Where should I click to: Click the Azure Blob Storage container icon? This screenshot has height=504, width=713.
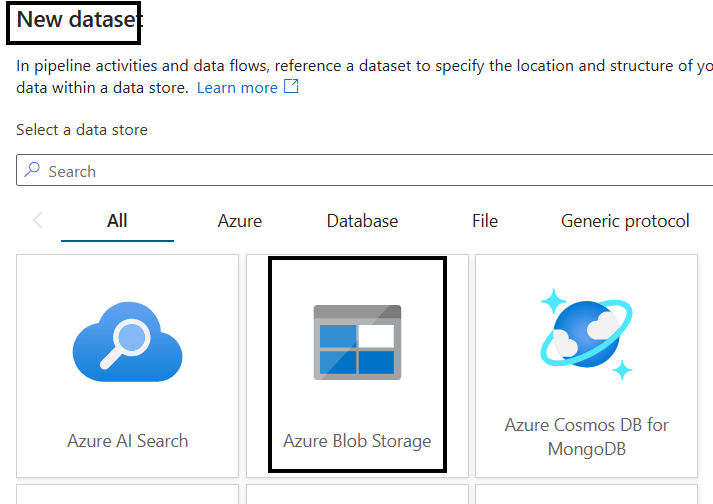[357, 342]
